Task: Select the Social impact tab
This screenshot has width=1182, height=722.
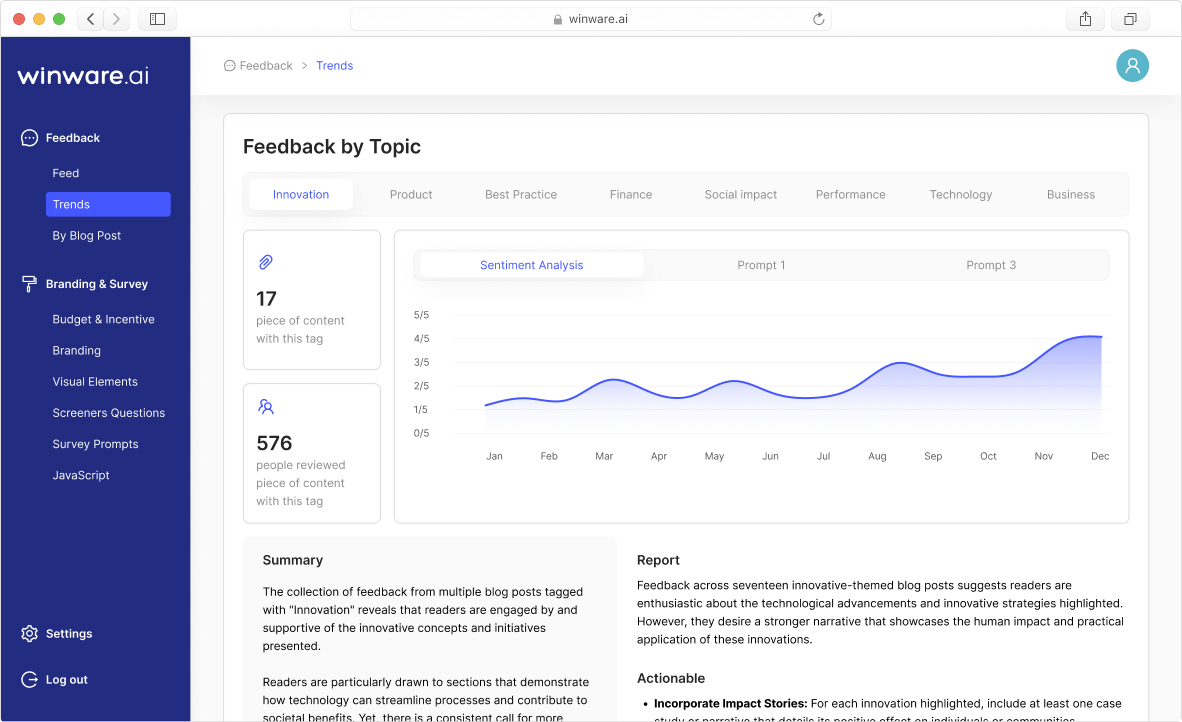Action: 740,194
